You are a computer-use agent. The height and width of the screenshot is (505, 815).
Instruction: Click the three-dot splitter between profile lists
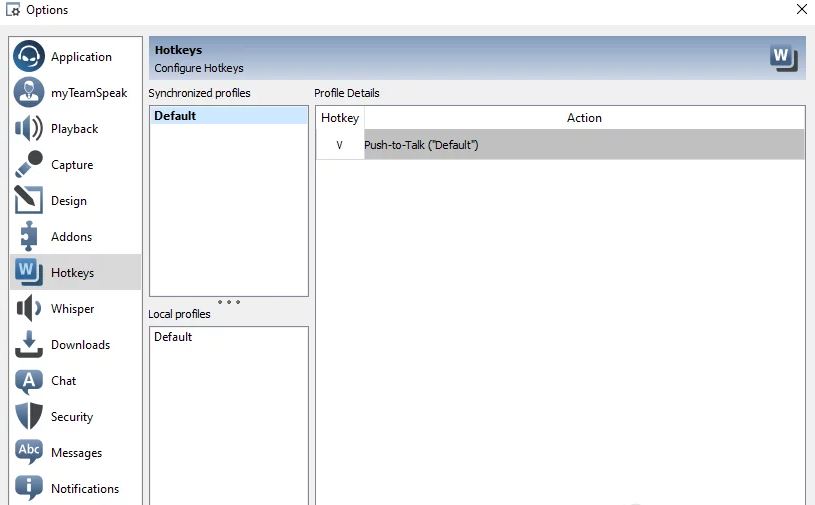pyautogui.click(x=229, y=302)
